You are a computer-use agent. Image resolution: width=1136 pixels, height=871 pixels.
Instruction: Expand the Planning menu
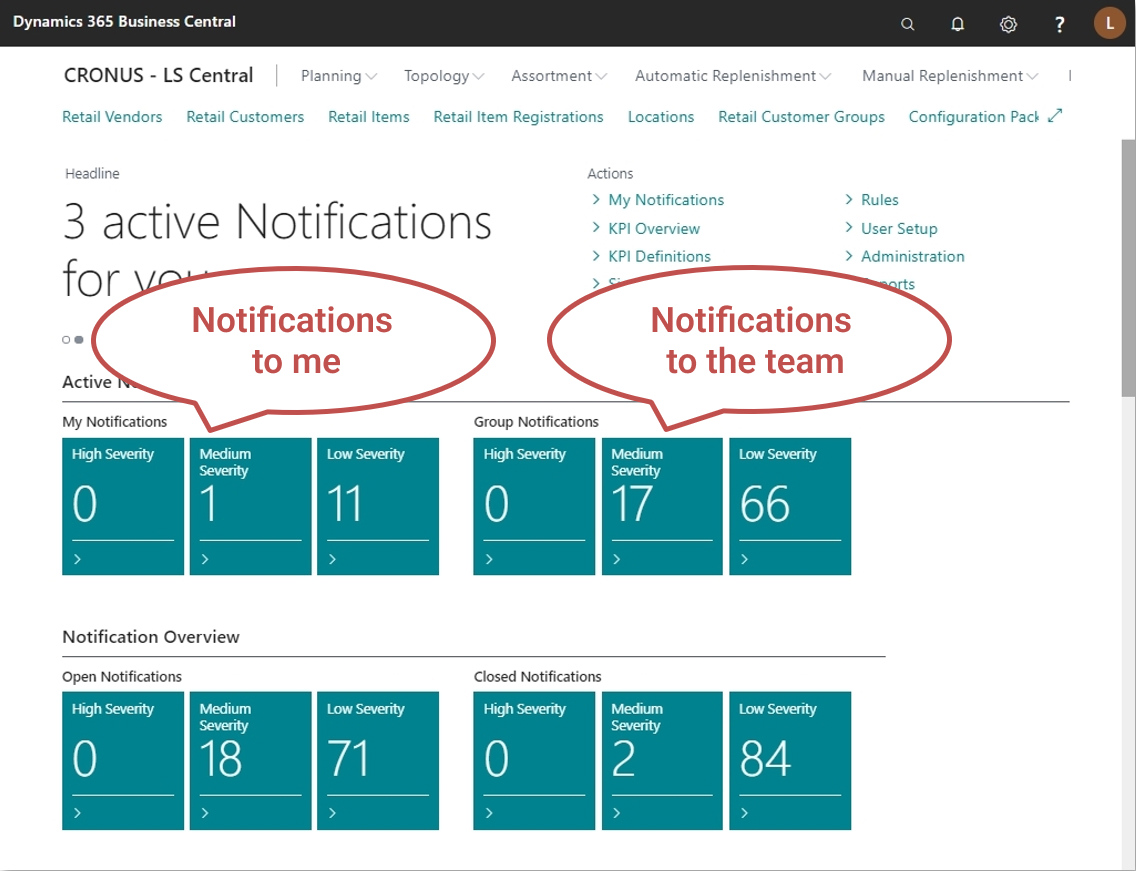(x=338, y=75)
